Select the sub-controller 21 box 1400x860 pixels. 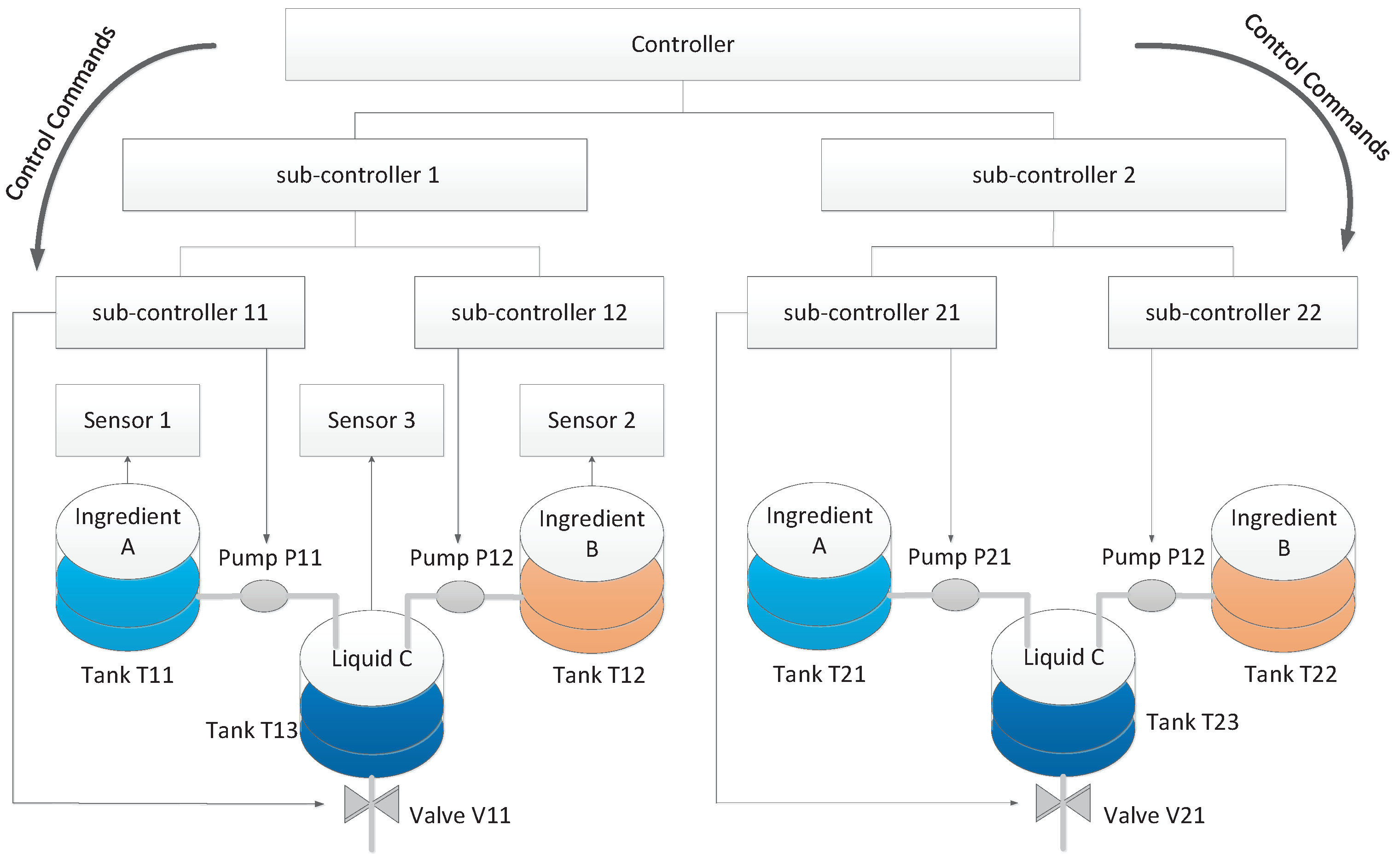[871, 312]
